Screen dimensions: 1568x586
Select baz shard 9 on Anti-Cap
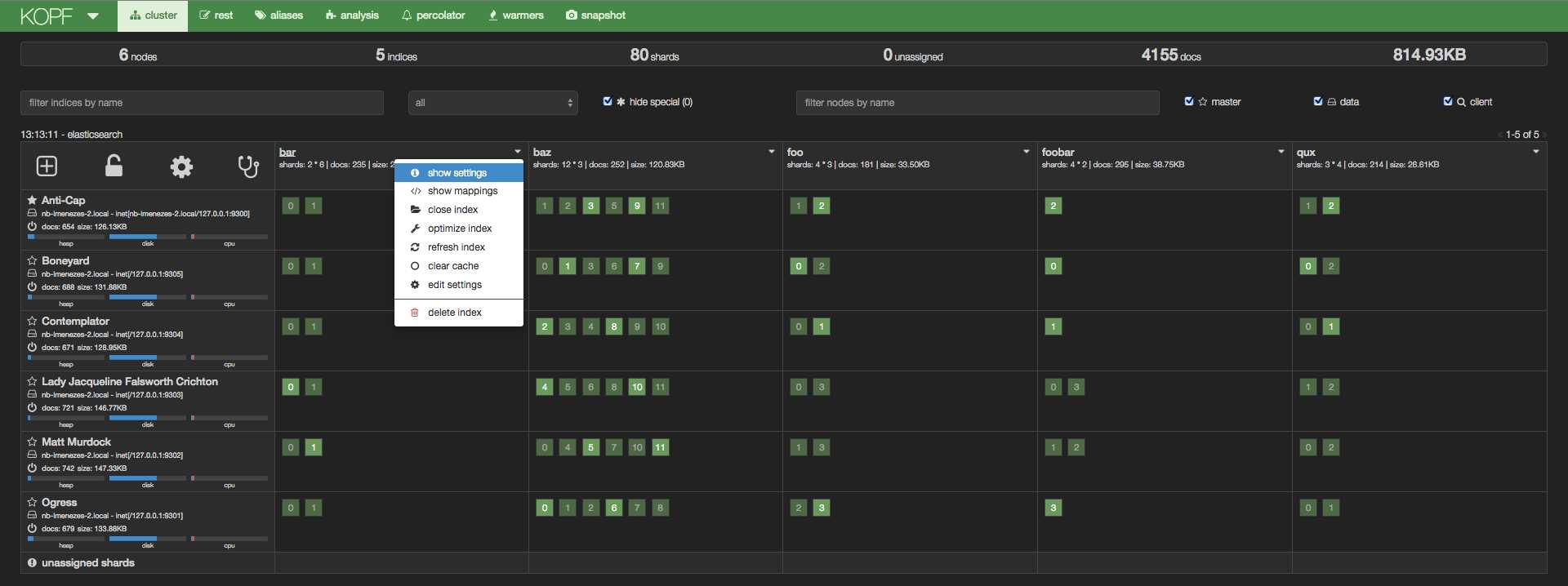(637, 206)
